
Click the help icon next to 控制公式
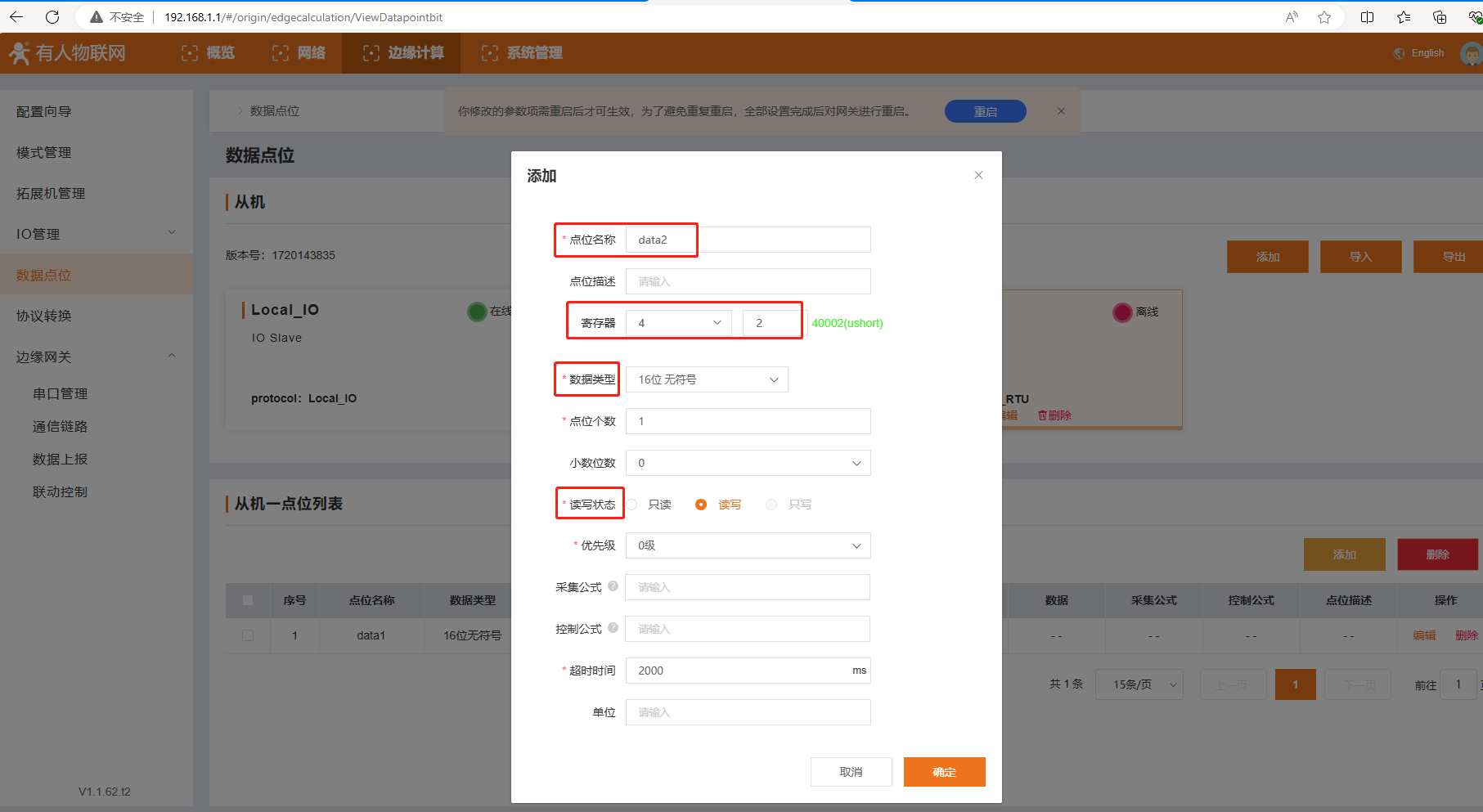(613, 627)
